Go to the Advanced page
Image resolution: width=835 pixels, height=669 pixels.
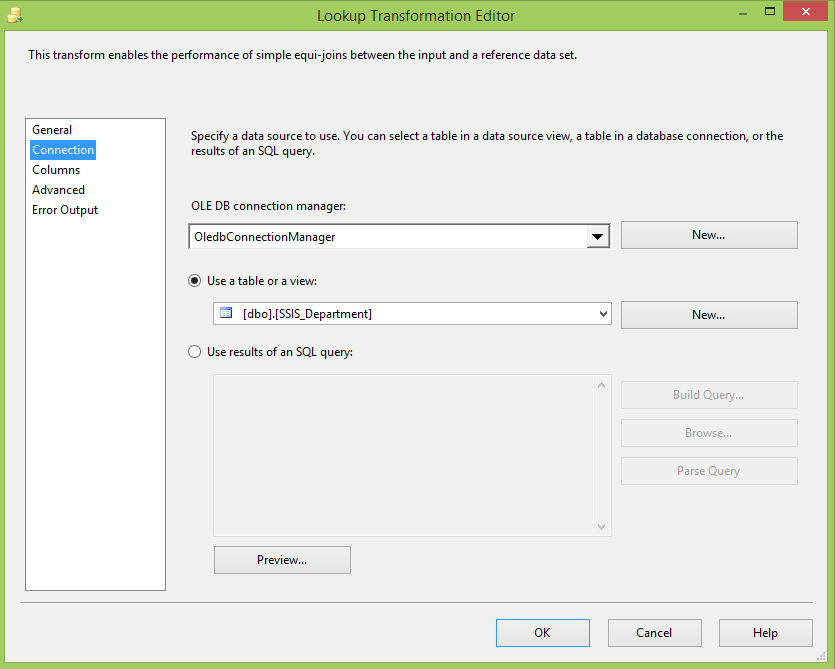[58, 190]
